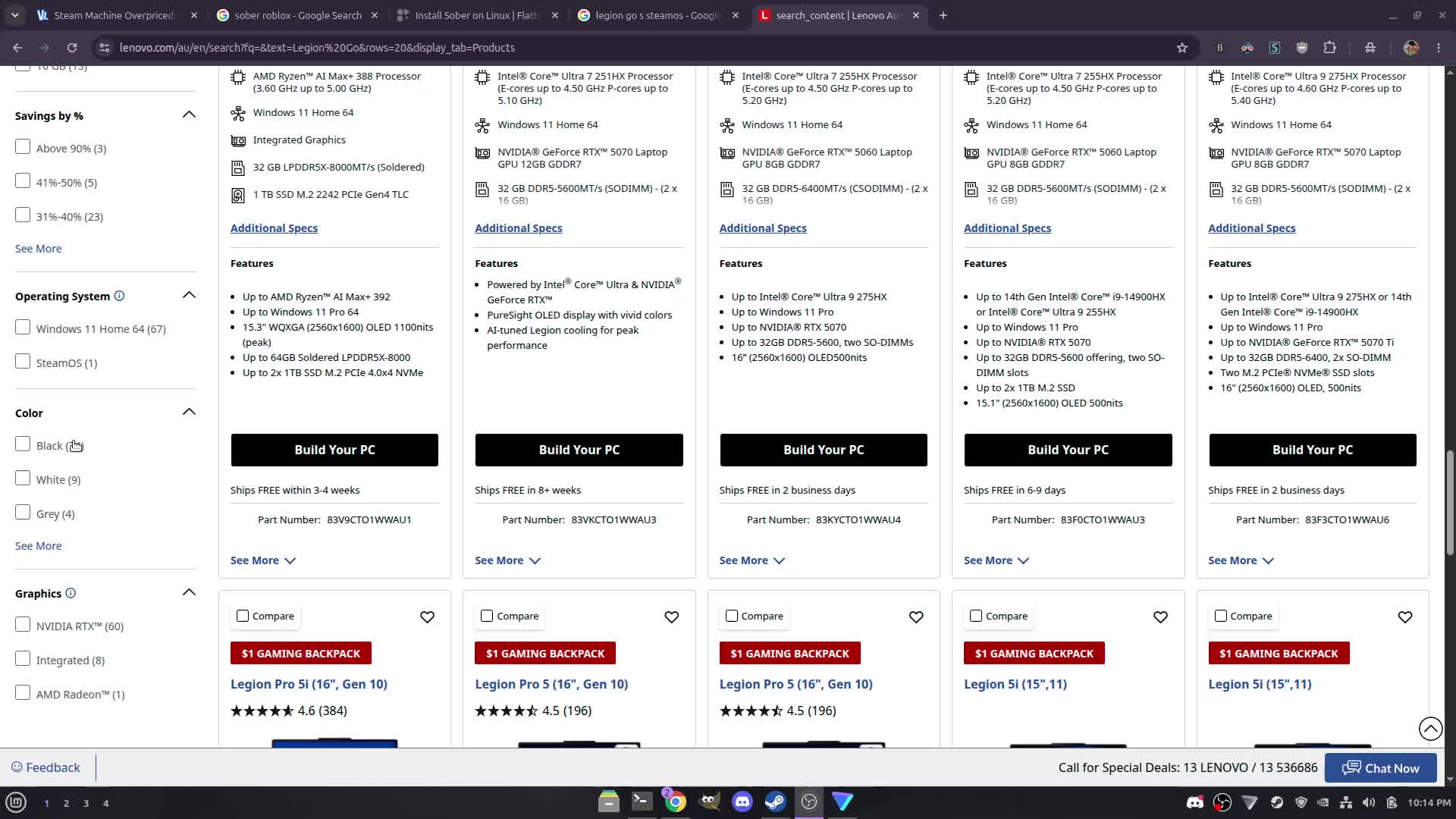Filter by Windows 11 Home 64

(23, 328)
